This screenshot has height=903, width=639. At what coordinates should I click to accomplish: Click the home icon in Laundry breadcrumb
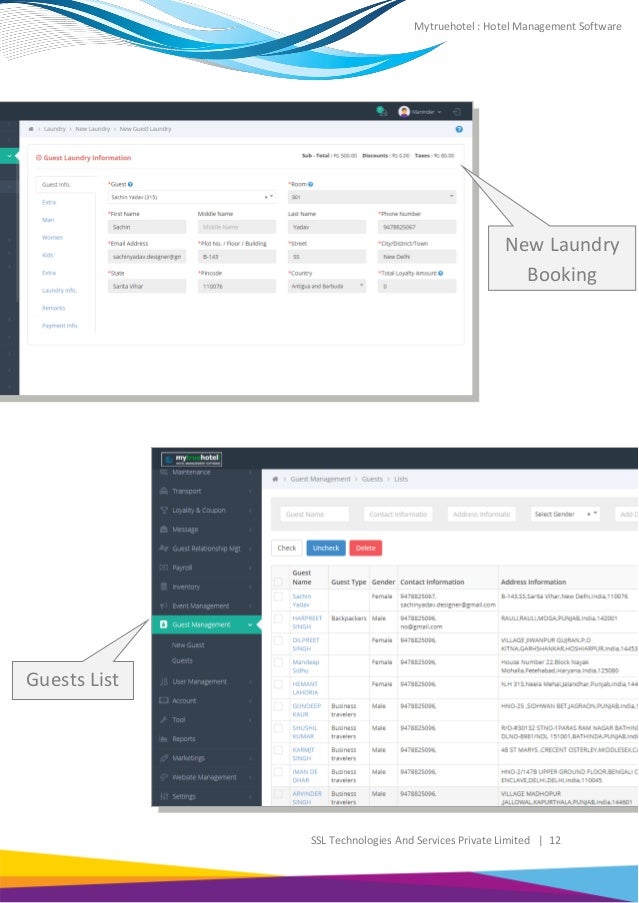pos(31,129)
